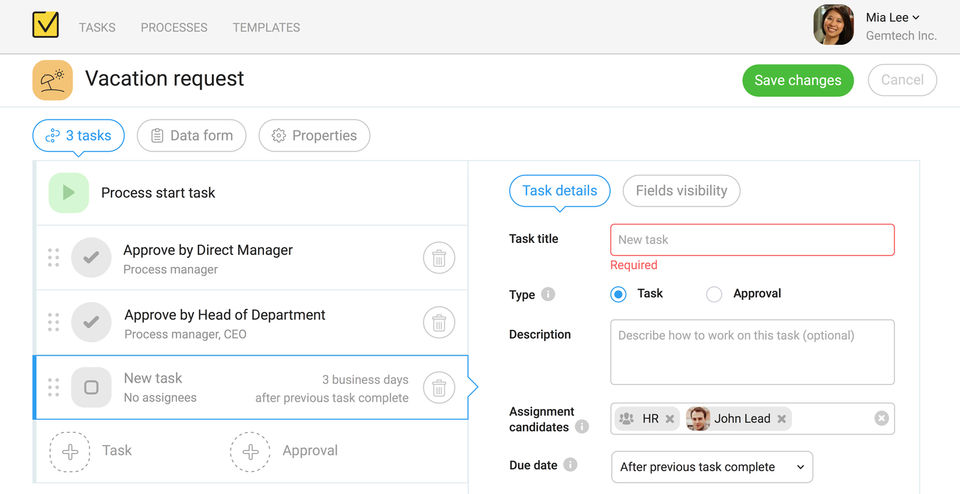Click the Vacation request beach icon
Image resolution: width=960 pixels, height=494 pixels.
click(53, 80)
